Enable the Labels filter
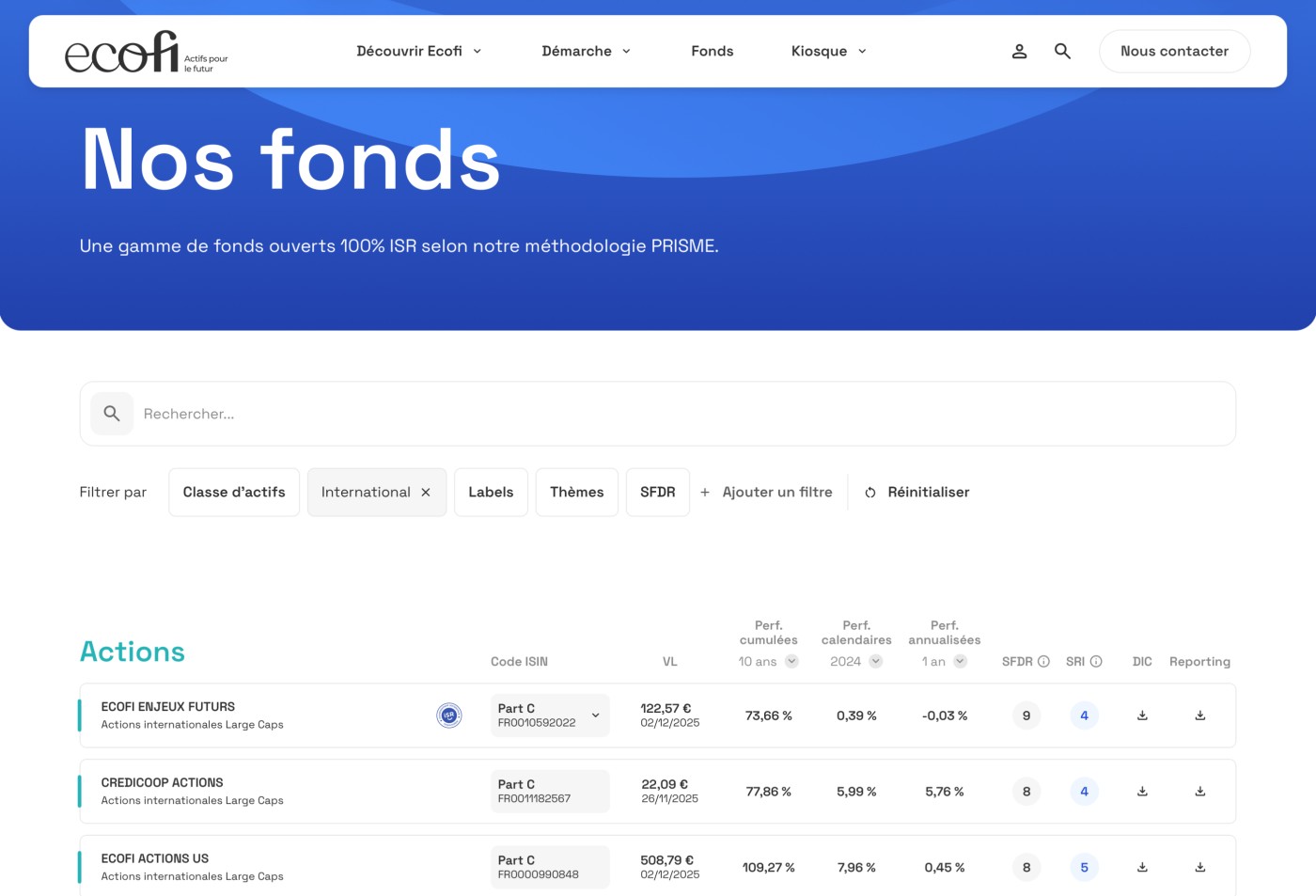1316x896 pixels. click(x=491, y=492)
